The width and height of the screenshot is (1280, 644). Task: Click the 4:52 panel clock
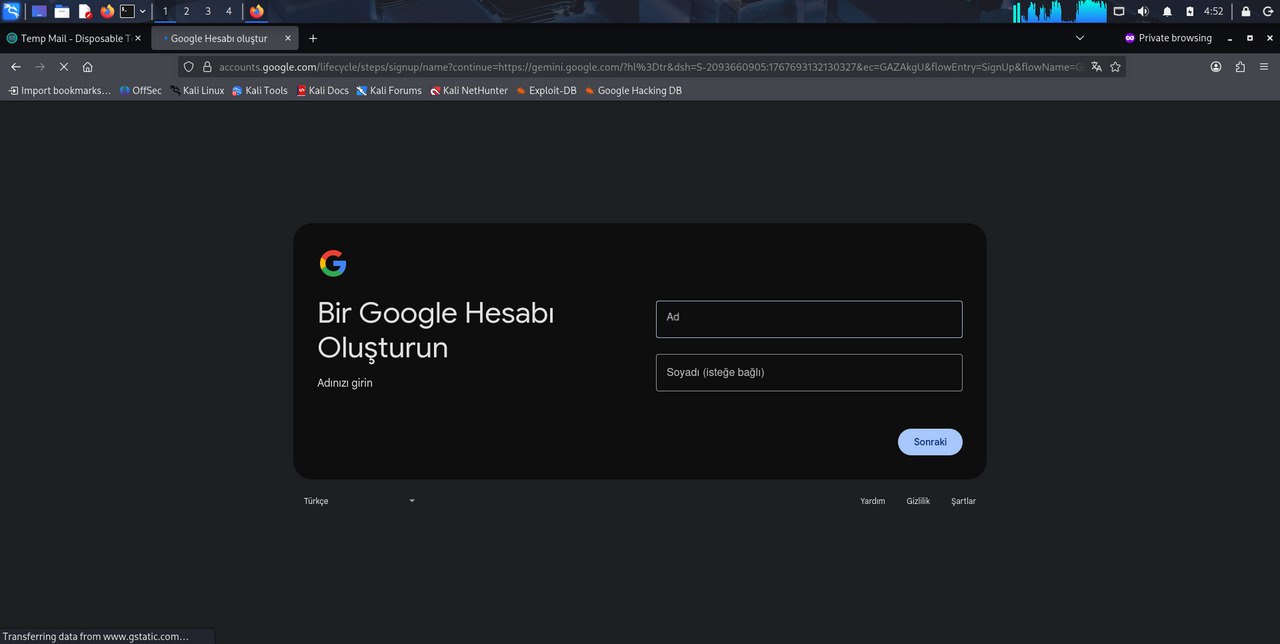[1213, 11]
